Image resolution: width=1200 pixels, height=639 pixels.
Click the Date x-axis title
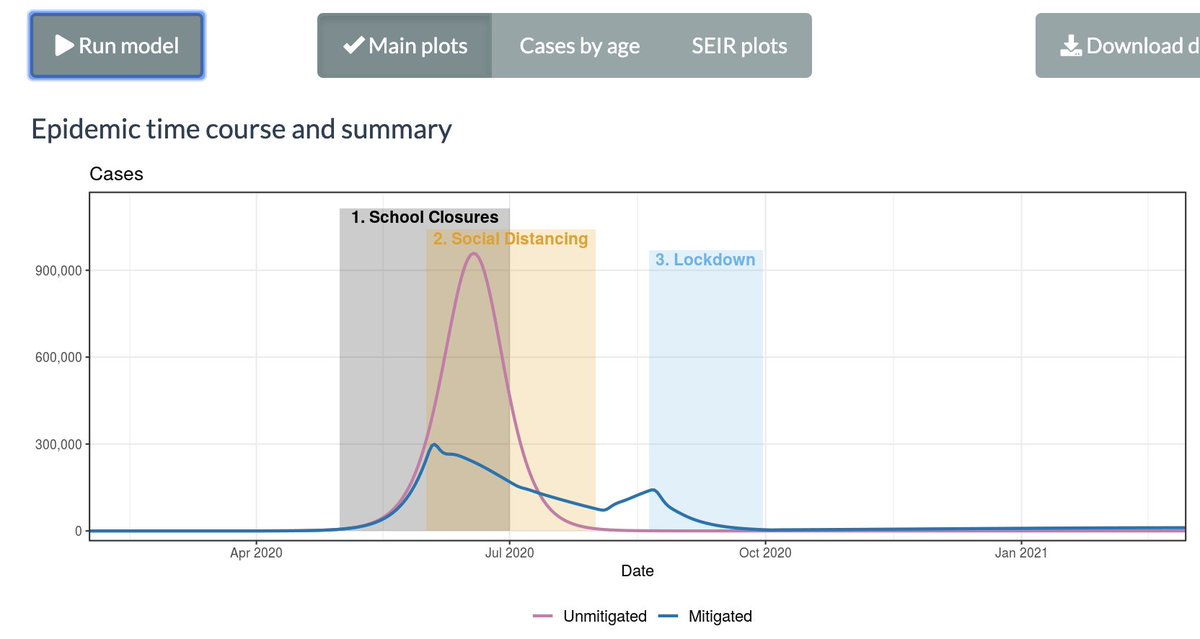(x=637, y=571)
